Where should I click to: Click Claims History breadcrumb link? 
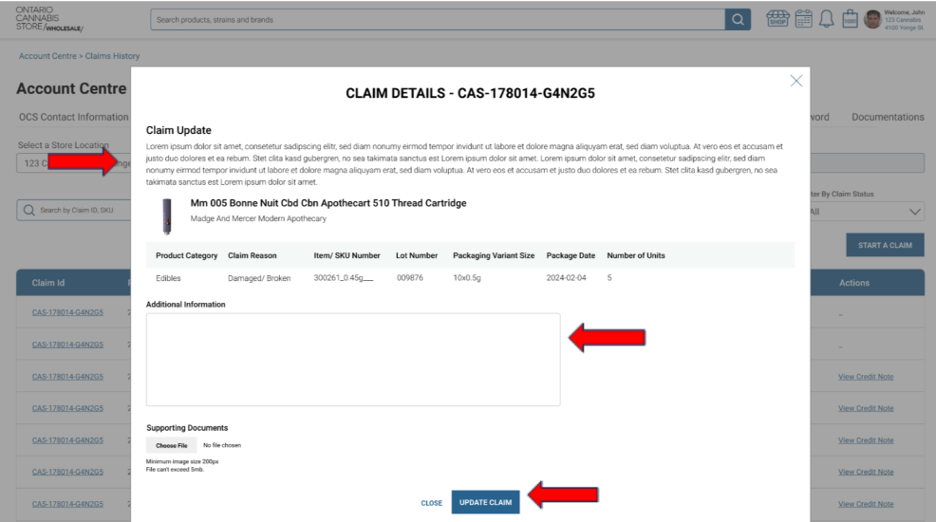pos(112,56)
